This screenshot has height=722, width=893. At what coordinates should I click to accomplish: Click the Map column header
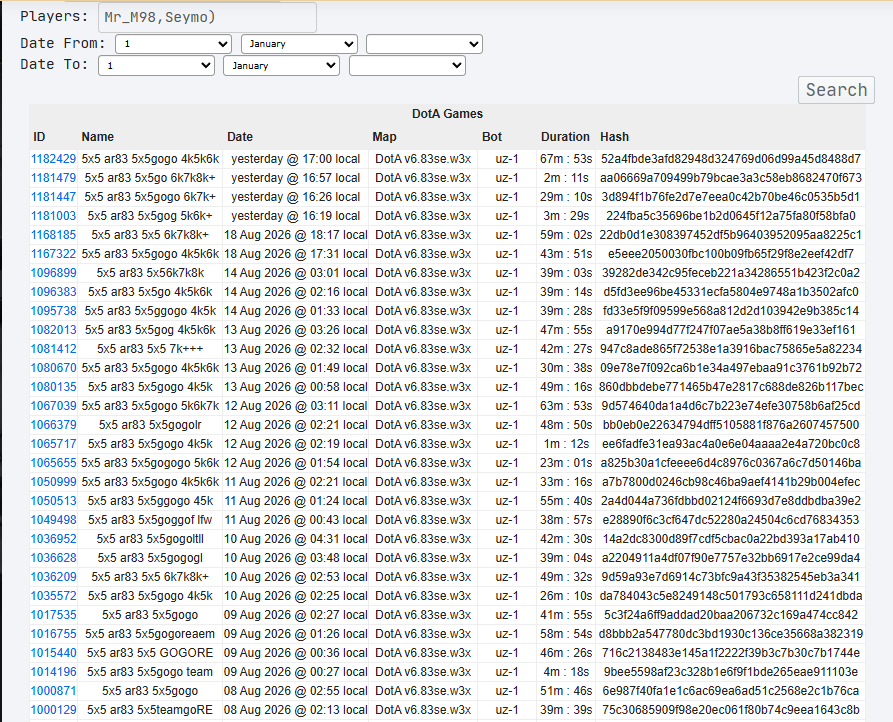(384, 137)
